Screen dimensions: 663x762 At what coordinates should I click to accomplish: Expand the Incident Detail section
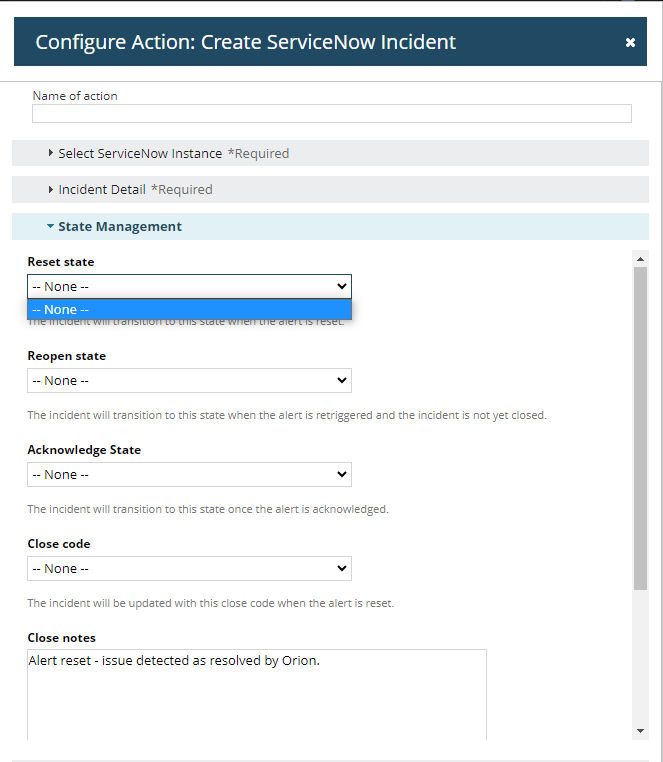pos(330,189)
